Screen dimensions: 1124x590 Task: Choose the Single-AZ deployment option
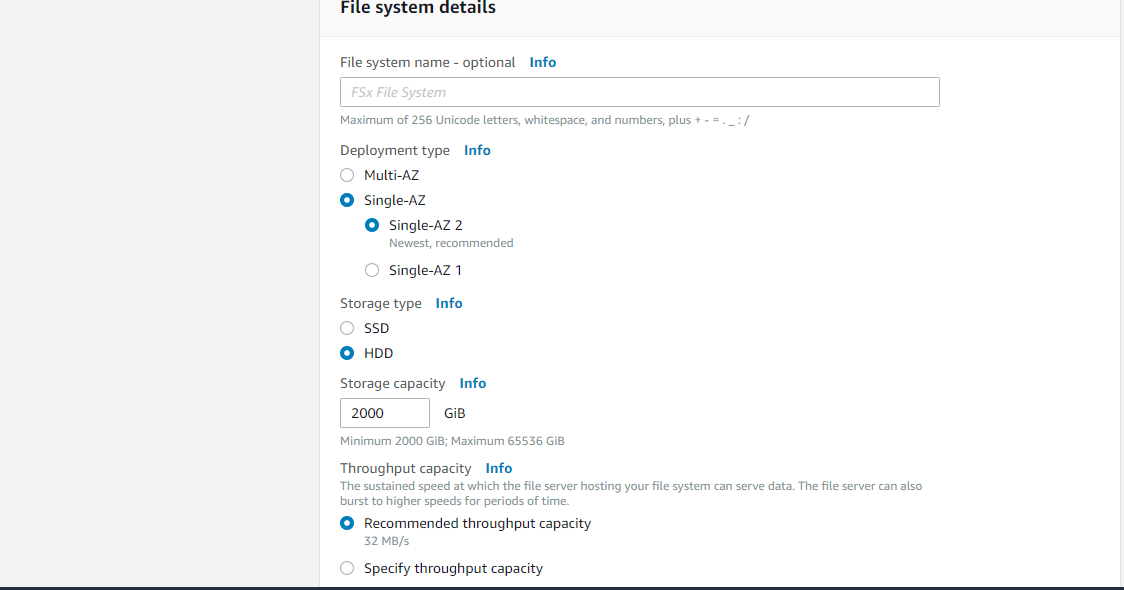coord(347,200)
